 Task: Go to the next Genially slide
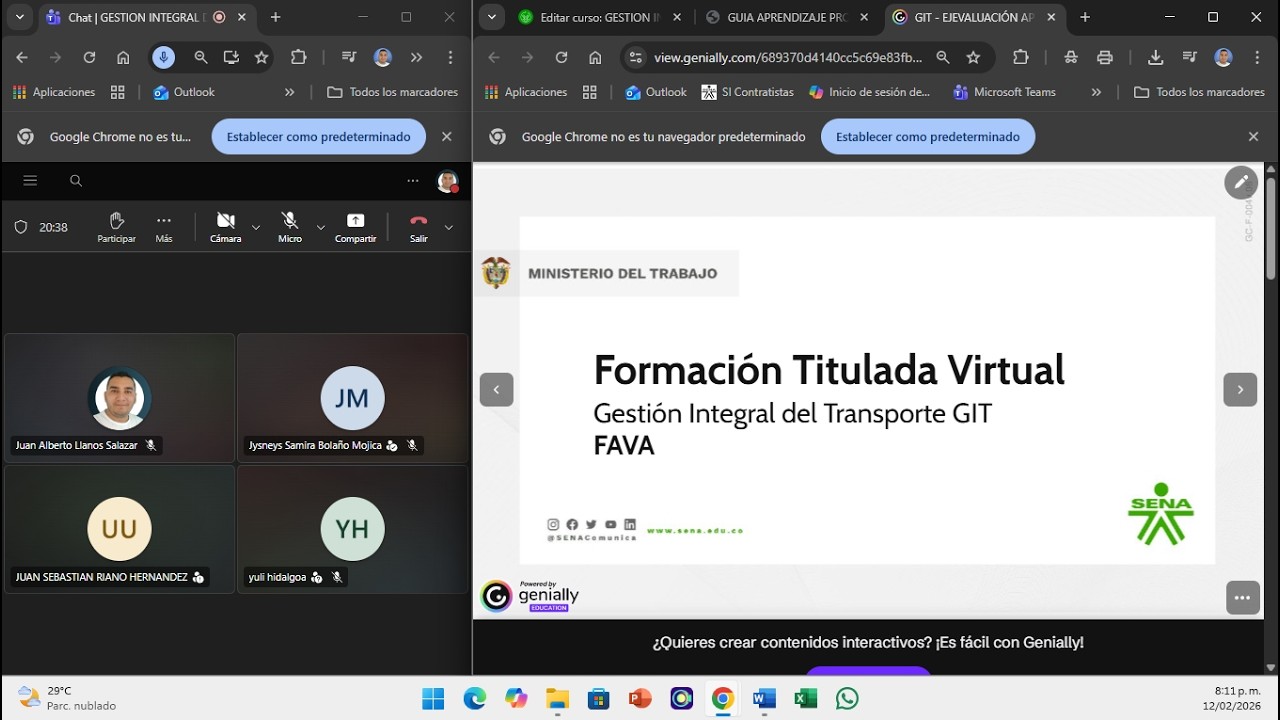tap(1240, 390)
